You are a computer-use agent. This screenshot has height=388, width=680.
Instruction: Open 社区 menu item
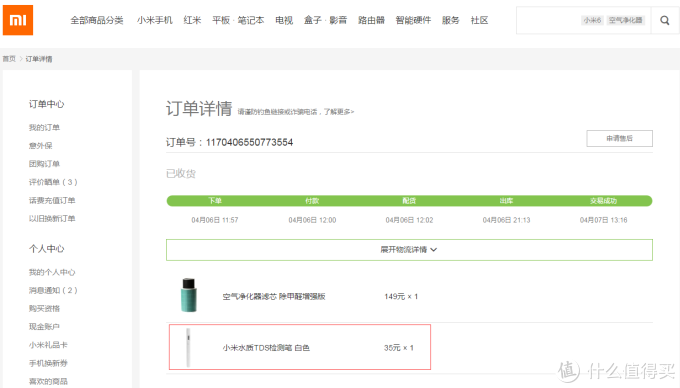479,20
